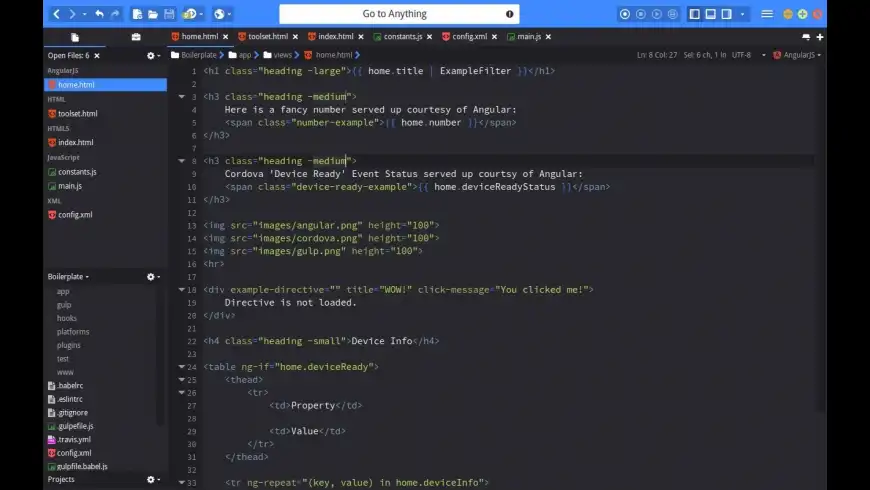Close the Open Files list panel

pyautogui.click(x=97, y=55)
